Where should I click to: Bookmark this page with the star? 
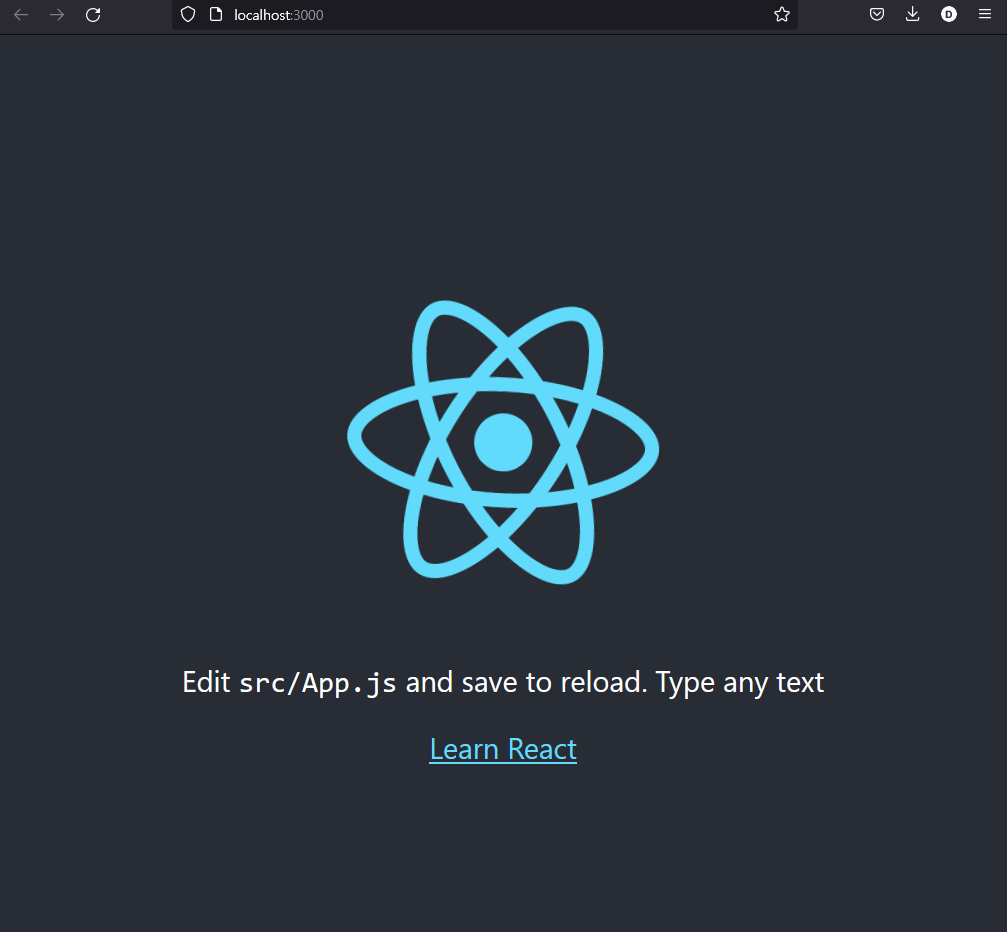click(782, 15)
